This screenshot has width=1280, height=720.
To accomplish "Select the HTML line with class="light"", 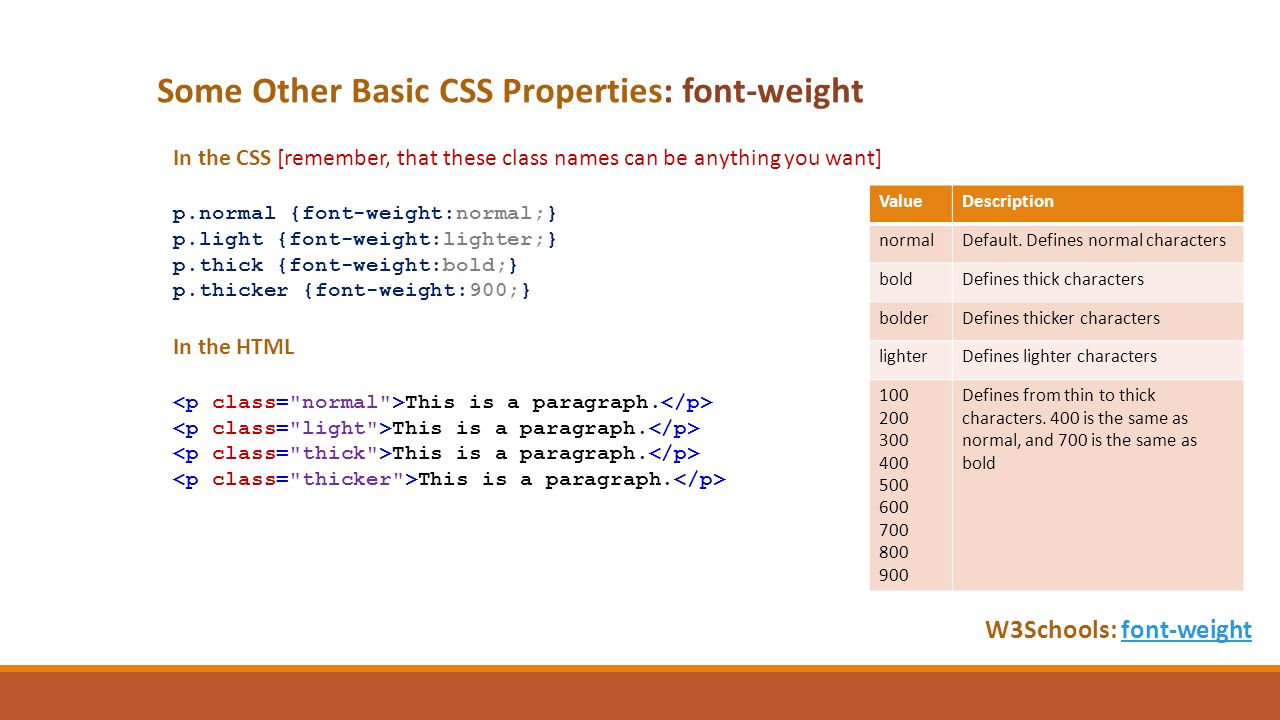I will click(x=436, y=428).
